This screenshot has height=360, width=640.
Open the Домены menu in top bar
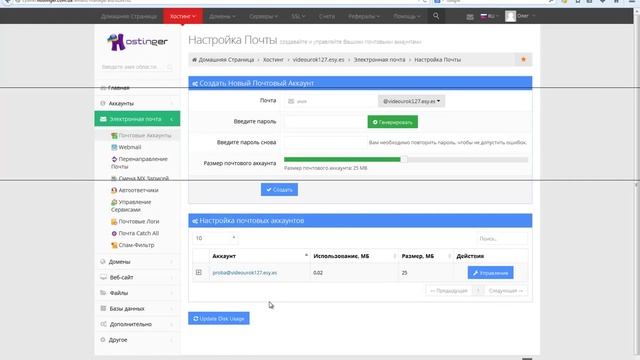[222, 16]
